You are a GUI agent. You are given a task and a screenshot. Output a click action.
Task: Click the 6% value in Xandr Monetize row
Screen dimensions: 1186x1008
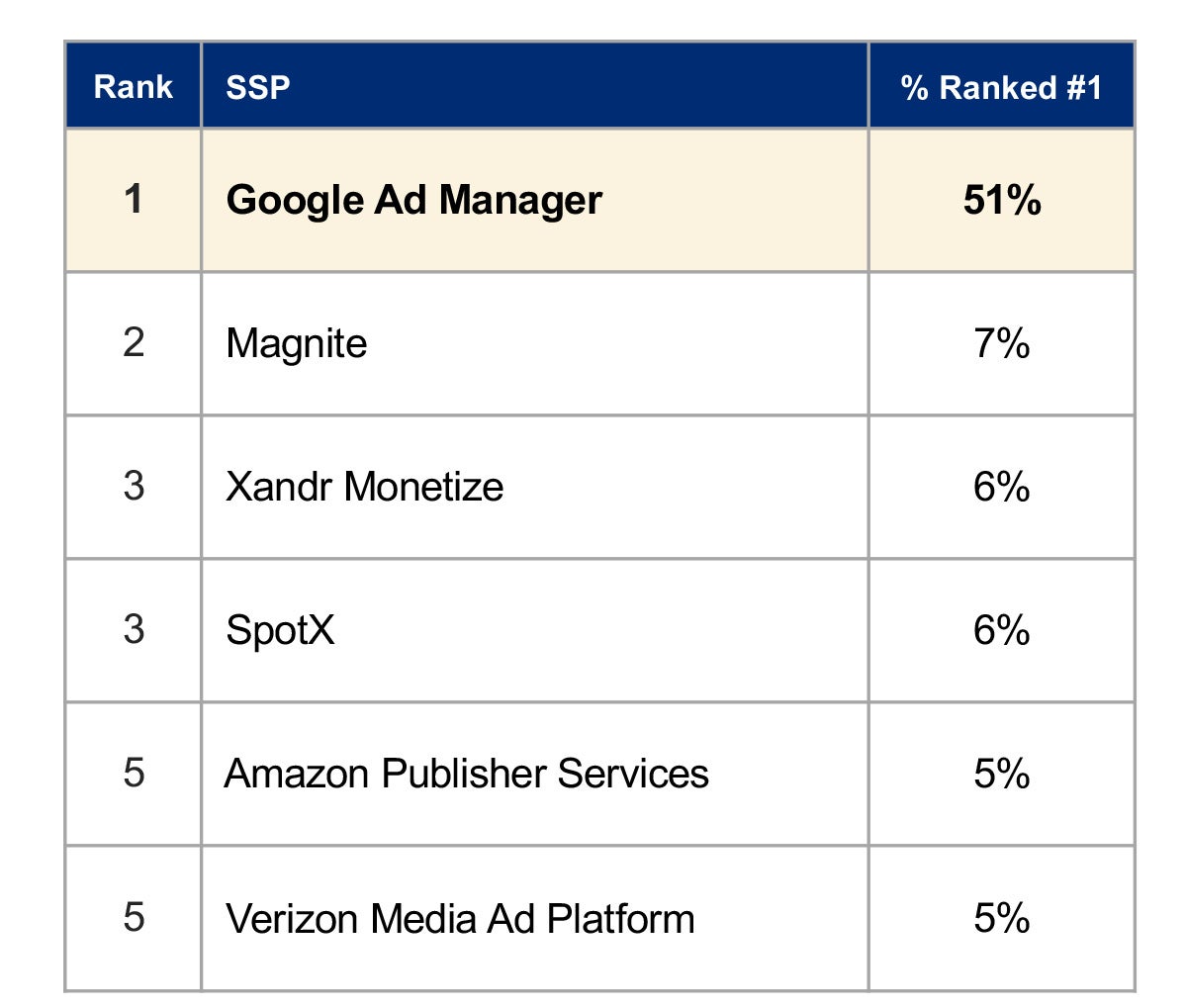[x=1001, y=487]
